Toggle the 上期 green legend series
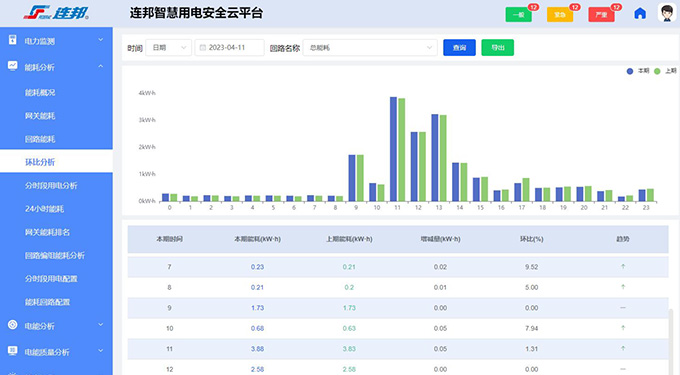The height and width of the screenshot is (375, 680). tap(665, 71)
